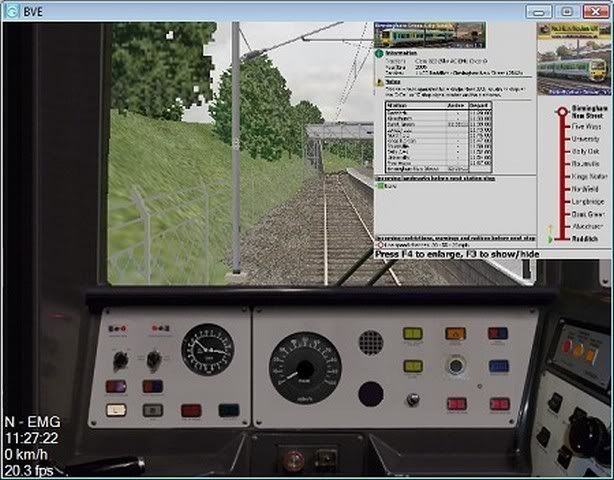Click the 'Kings Norton' station on route diagram
Viewport: 614px width, 480px height.
(589, 177)
